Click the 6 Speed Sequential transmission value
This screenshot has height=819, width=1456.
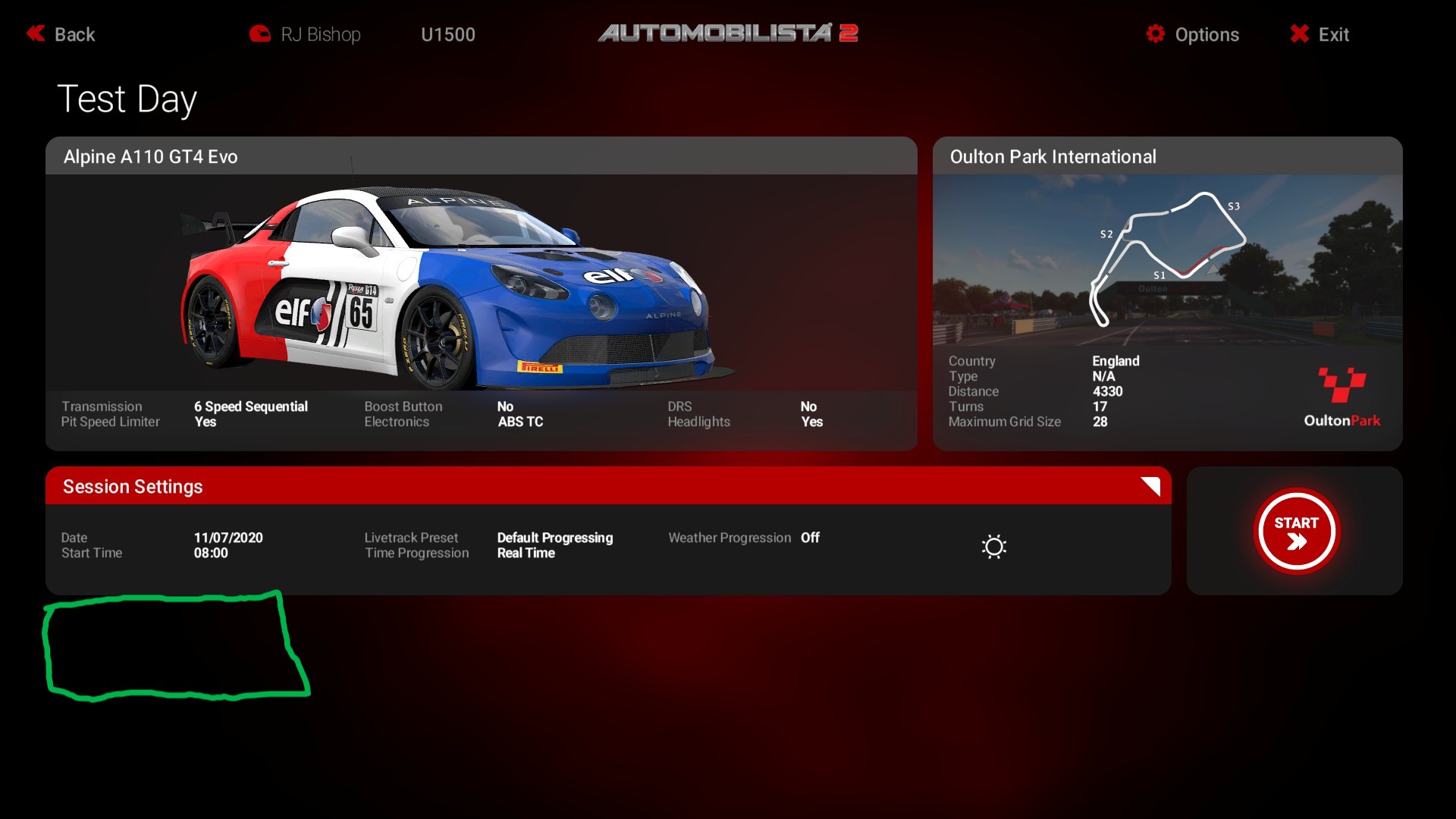click(251, 406)
